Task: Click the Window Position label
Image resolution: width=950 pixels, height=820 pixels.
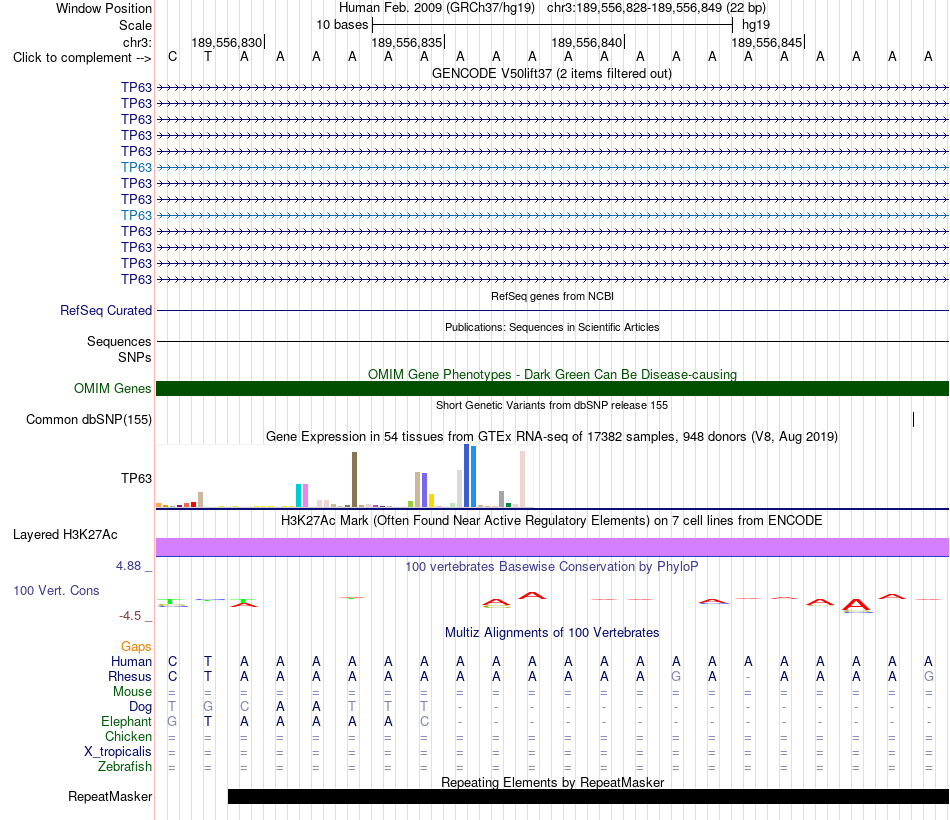Action: [x=104, y=8]
